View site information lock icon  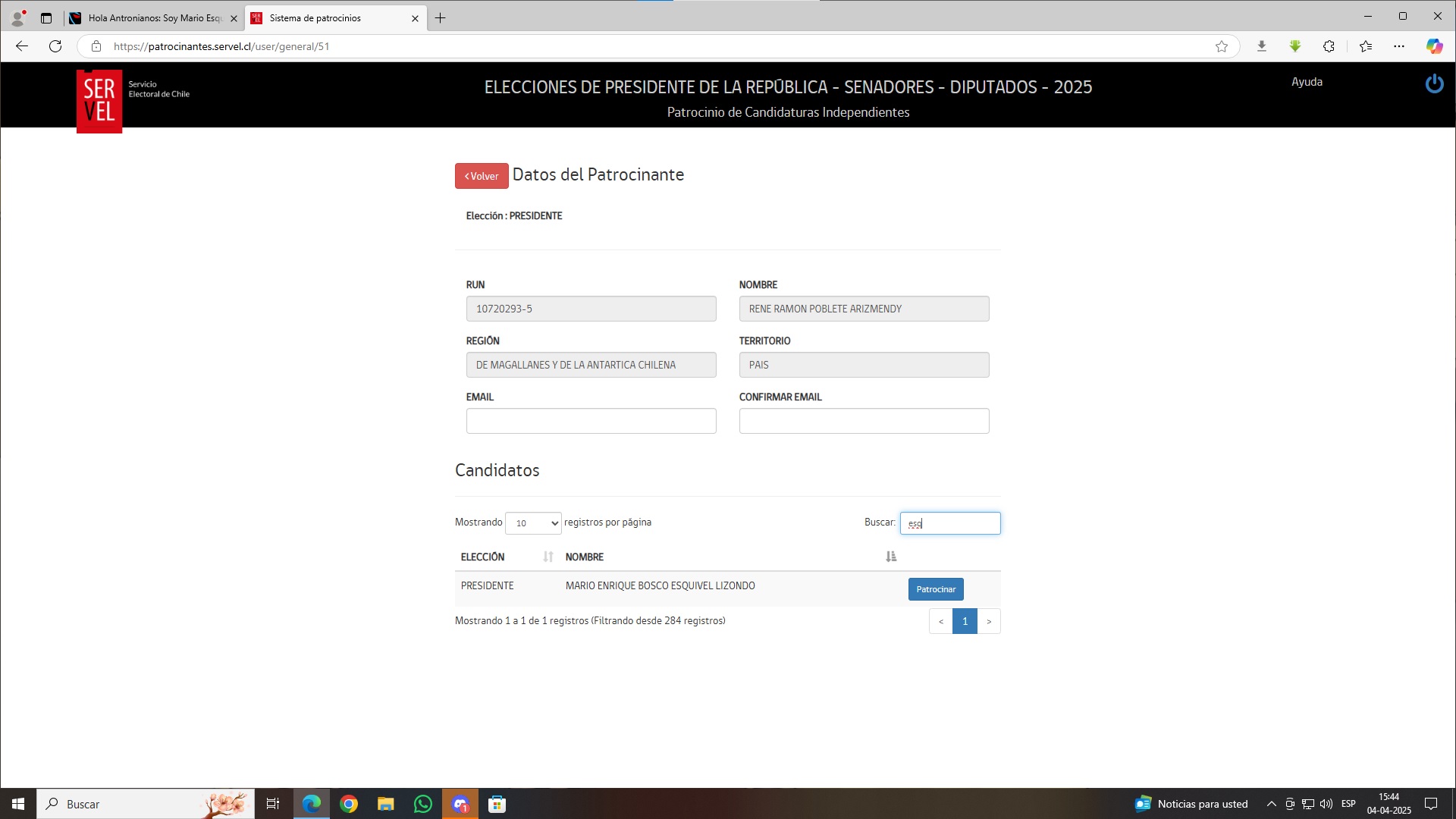96,46
